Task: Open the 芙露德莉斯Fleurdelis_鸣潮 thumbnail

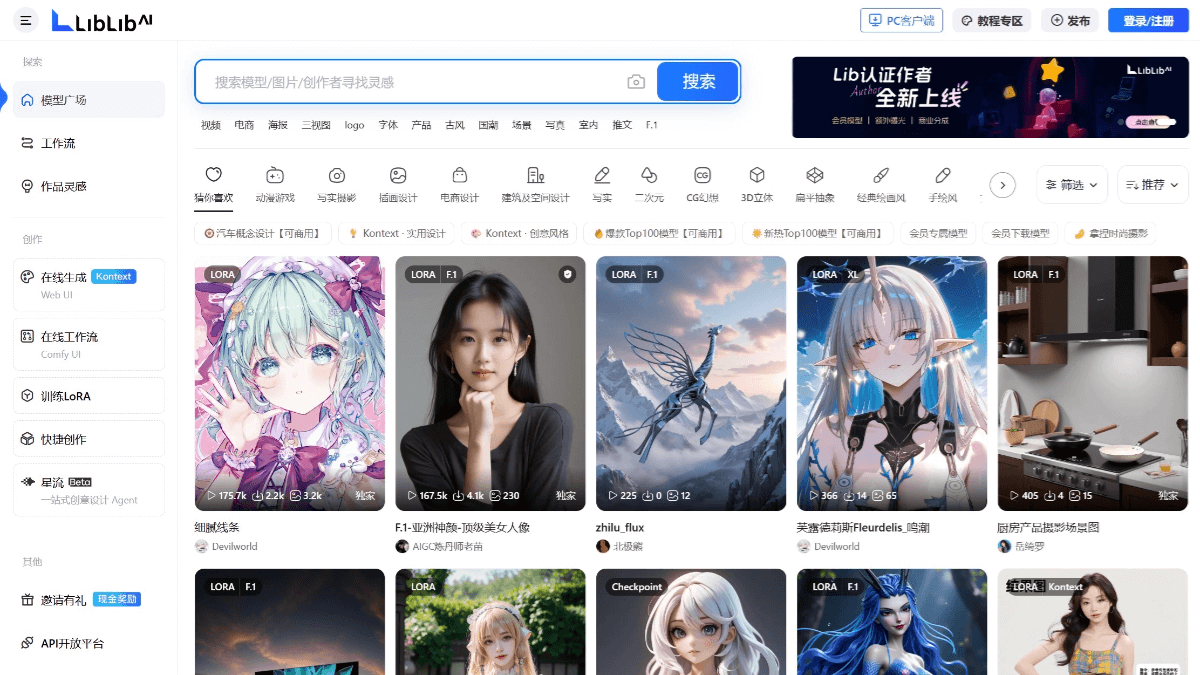Action: (x=892, y=384)
